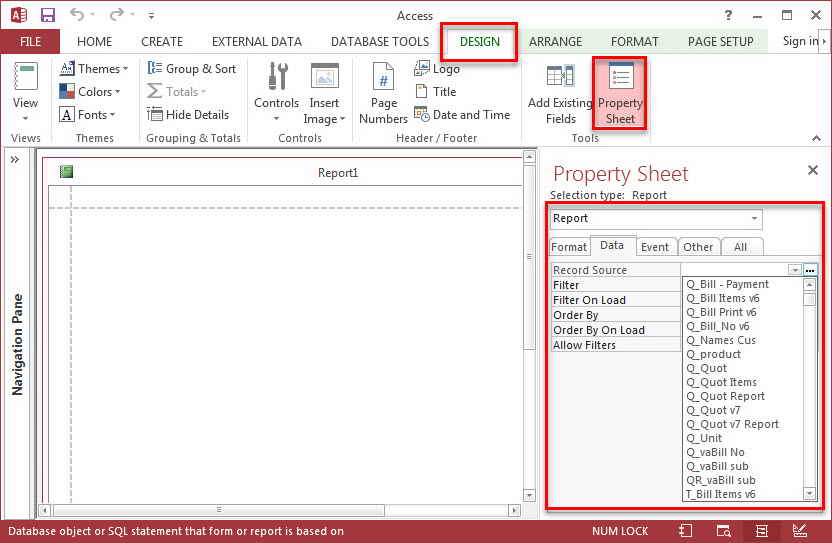Open the FILE tab
The image size is (832, 543).
(30, 41)
